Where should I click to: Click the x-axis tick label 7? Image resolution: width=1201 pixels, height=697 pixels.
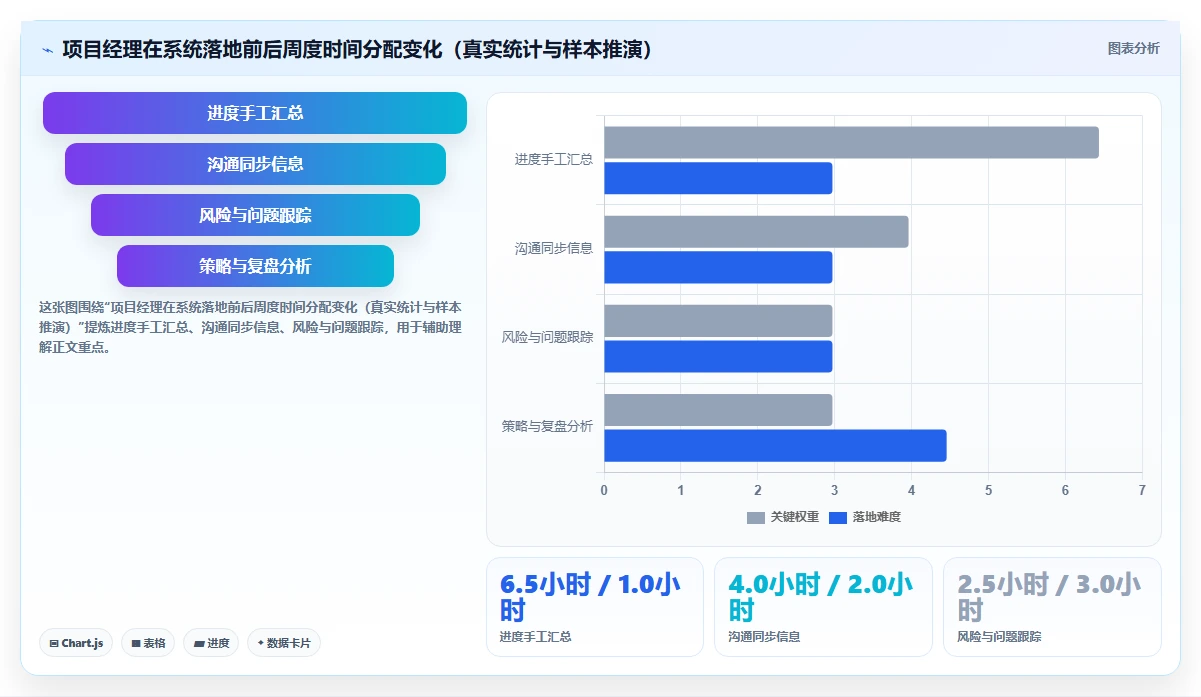1142,490
